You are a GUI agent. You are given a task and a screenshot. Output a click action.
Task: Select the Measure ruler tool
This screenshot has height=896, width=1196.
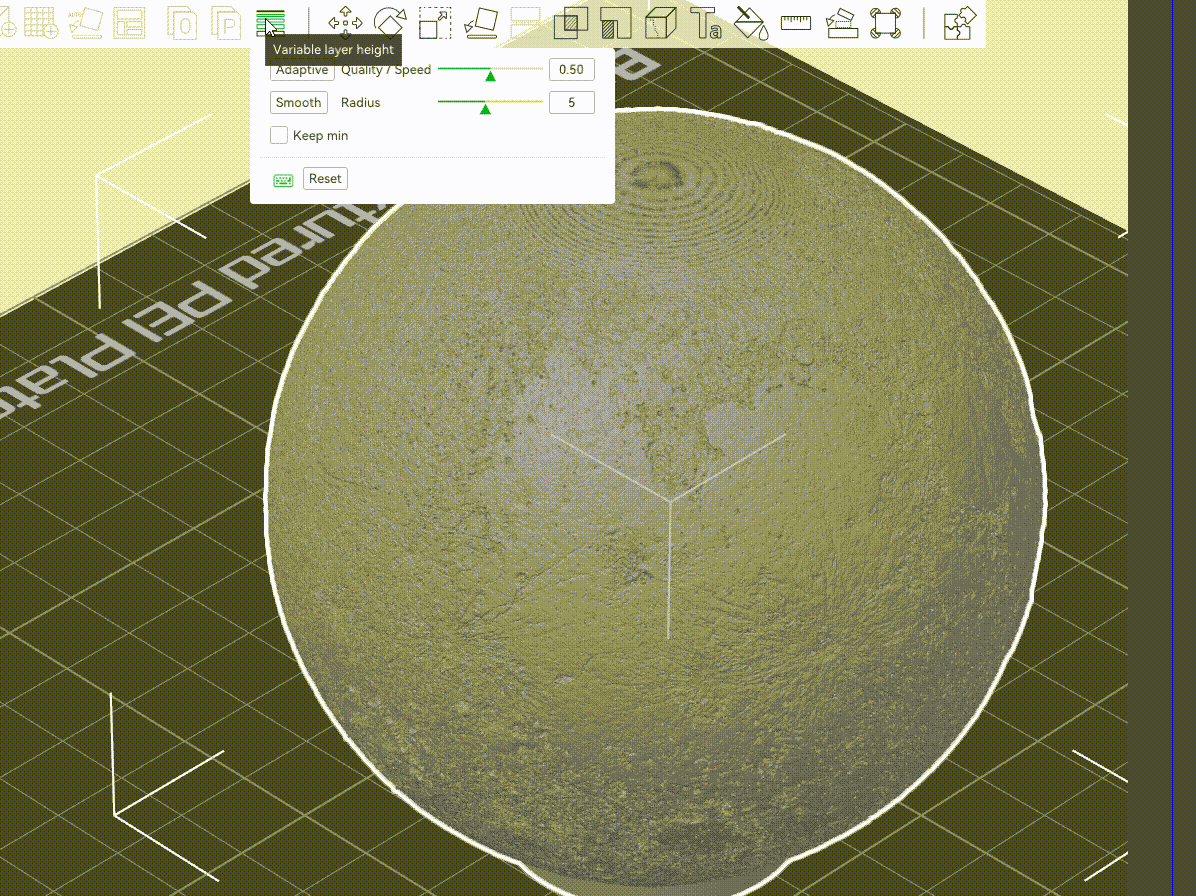(796, 23)
